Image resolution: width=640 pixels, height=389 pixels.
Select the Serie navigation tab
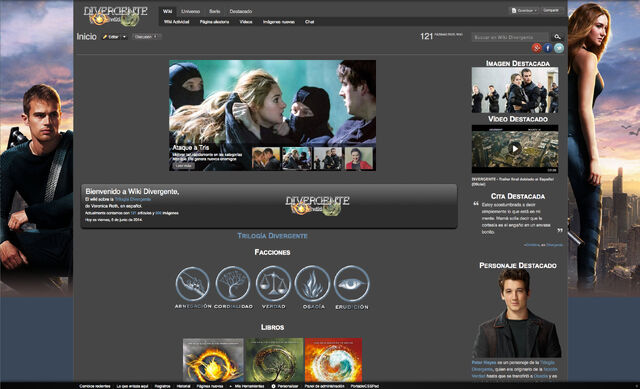(214, 11)
